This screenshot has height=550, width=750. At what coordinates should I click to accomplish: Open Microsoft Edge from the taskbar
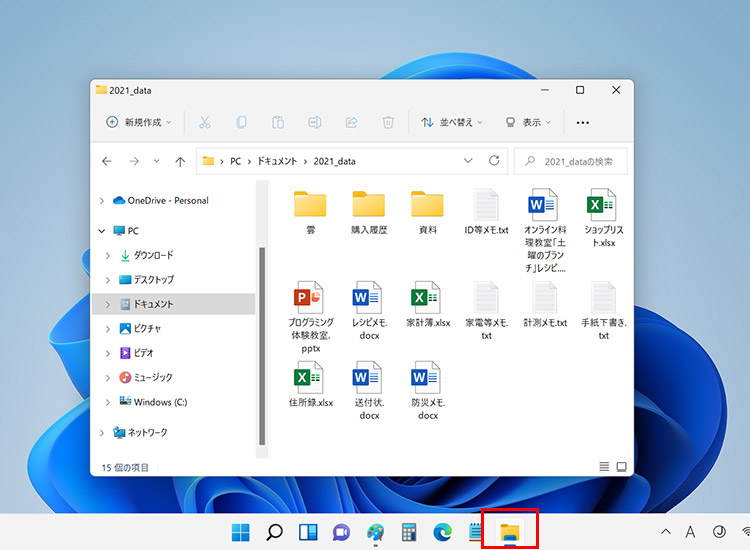click(443, 532)
